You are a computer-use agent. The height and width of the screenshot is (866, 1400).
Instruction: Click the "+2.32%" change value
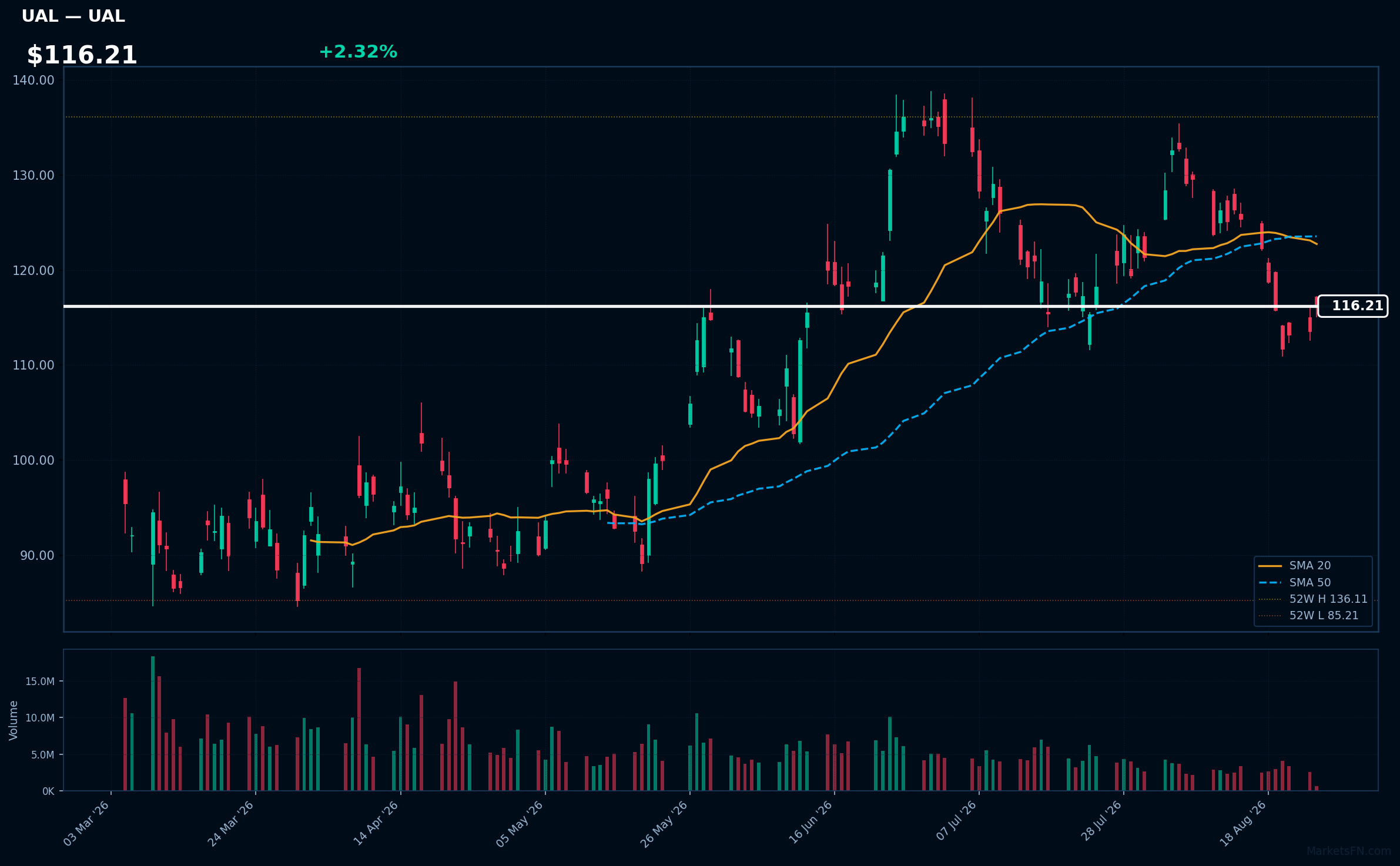pyautogui.click(x=358, y=52)
